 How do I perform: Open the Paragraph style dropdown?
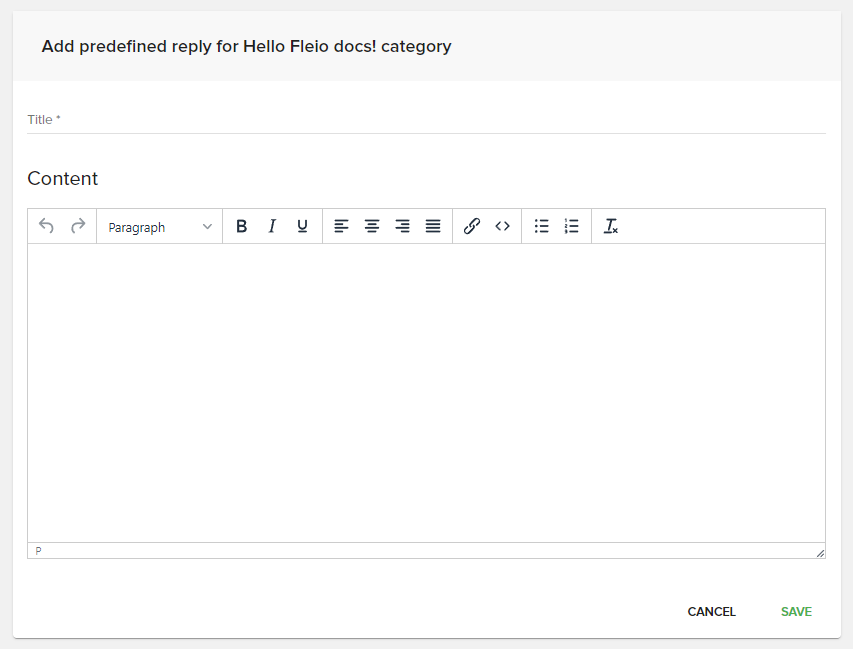pos(158,226)
